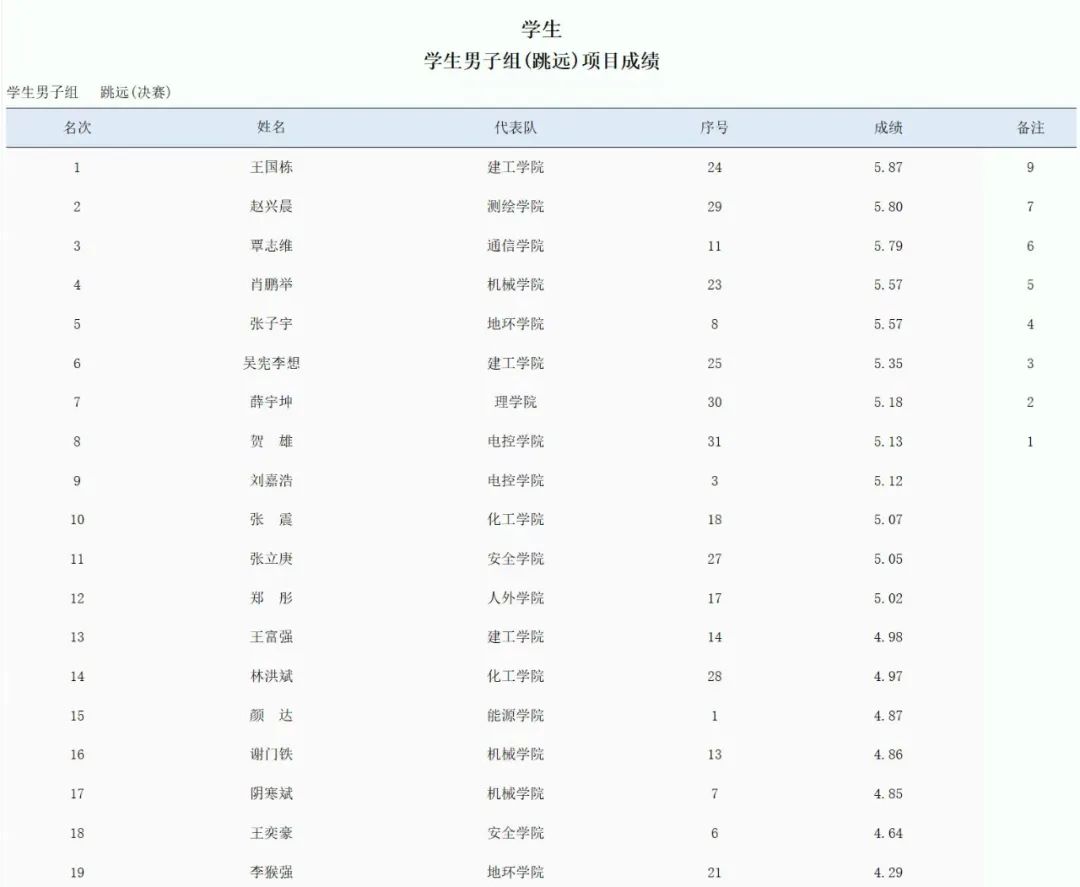Screen dimensions: 1080x887
Task: Click the 成绩 column header
Action: pos(888,128)
